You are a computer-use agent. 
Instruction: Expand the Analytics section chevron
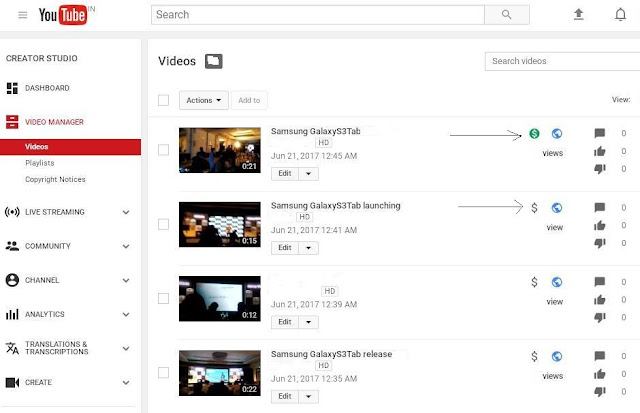tap(126, 315)
